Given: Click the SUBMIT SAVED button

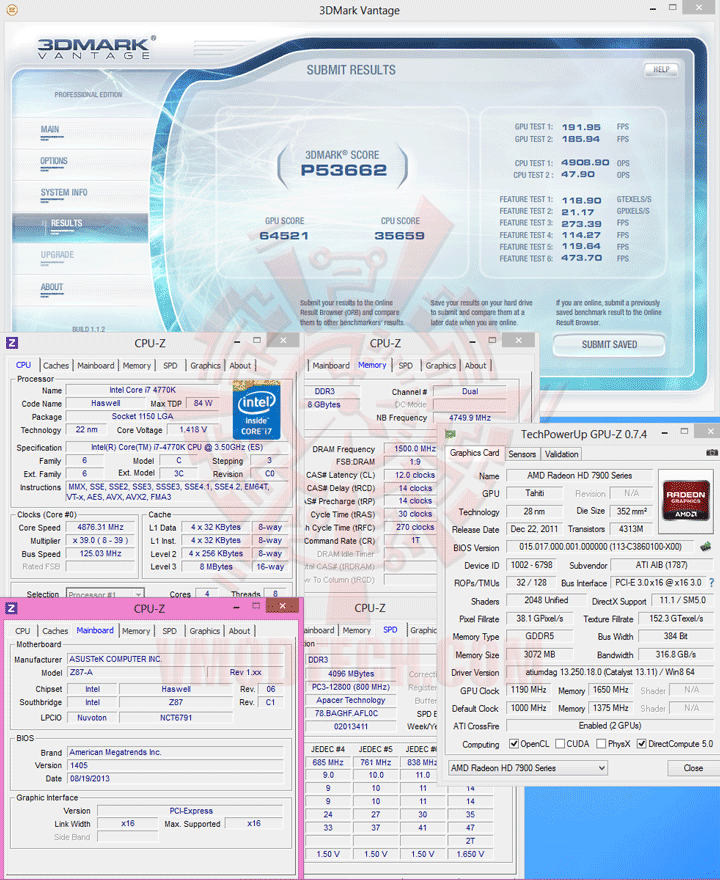Looking at the screenshot, I should pyautogui.click(x=609, y=345).
